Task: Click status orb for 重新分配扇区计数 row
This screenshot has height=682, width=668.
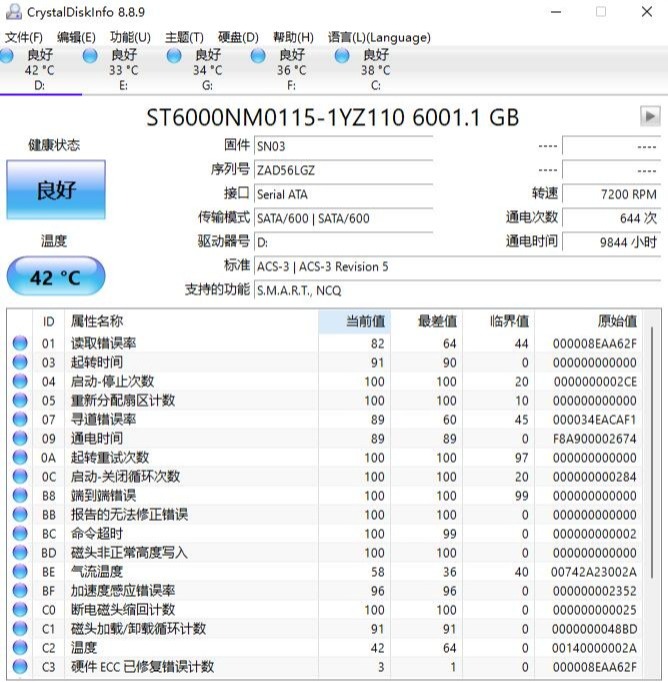Action: [x=20, y=400]
